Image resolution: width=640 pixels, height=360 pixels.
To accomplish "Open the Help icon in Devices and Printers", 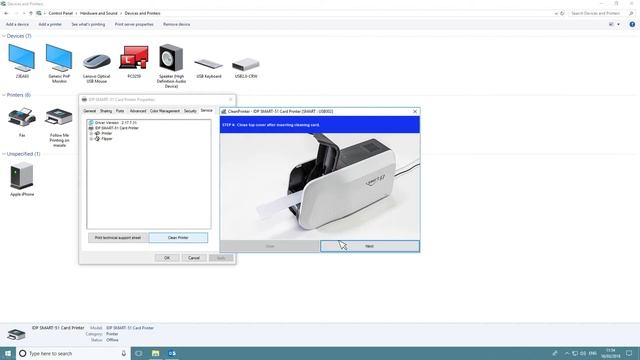I will (632, 24).
